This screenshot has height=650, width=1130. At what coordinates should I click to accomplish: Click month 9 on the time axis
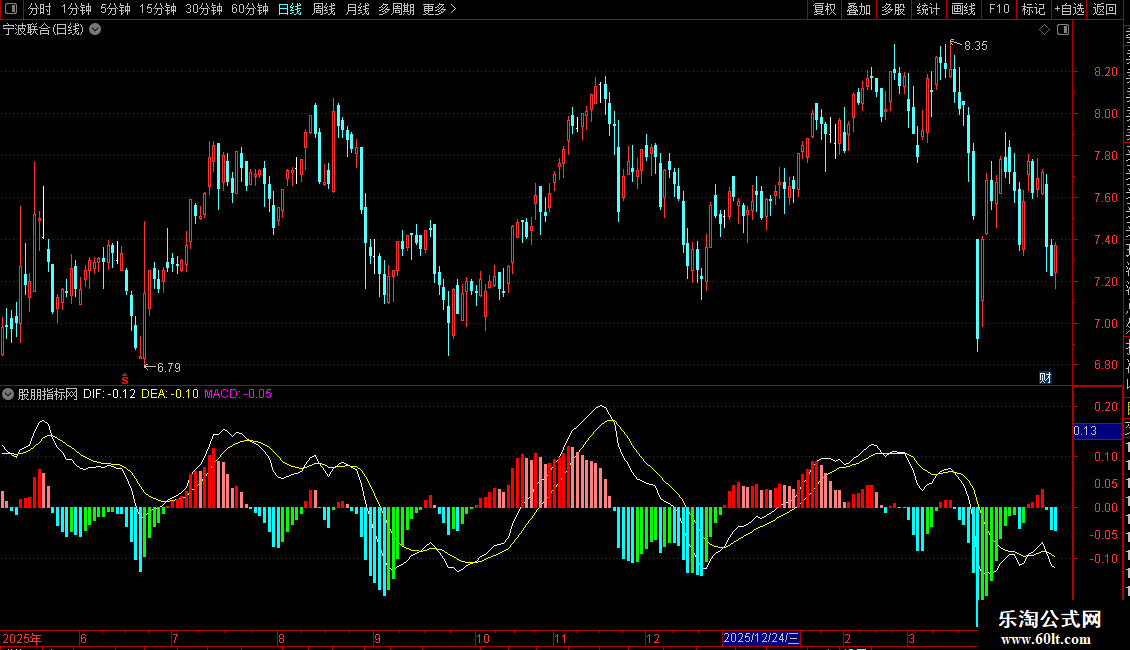tap(377, 638)
